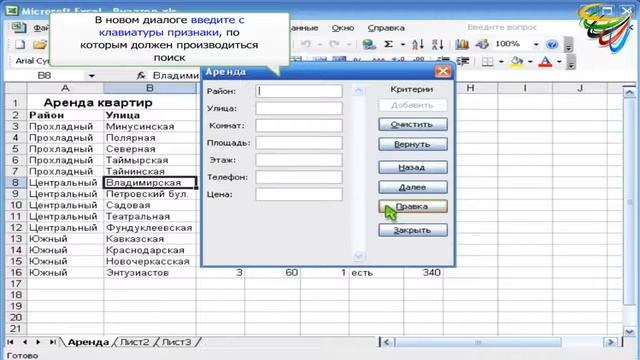Click in the Этаж input field
Image resolution: width=640 pixels, height=360 pixels.
tap(299, 160)
